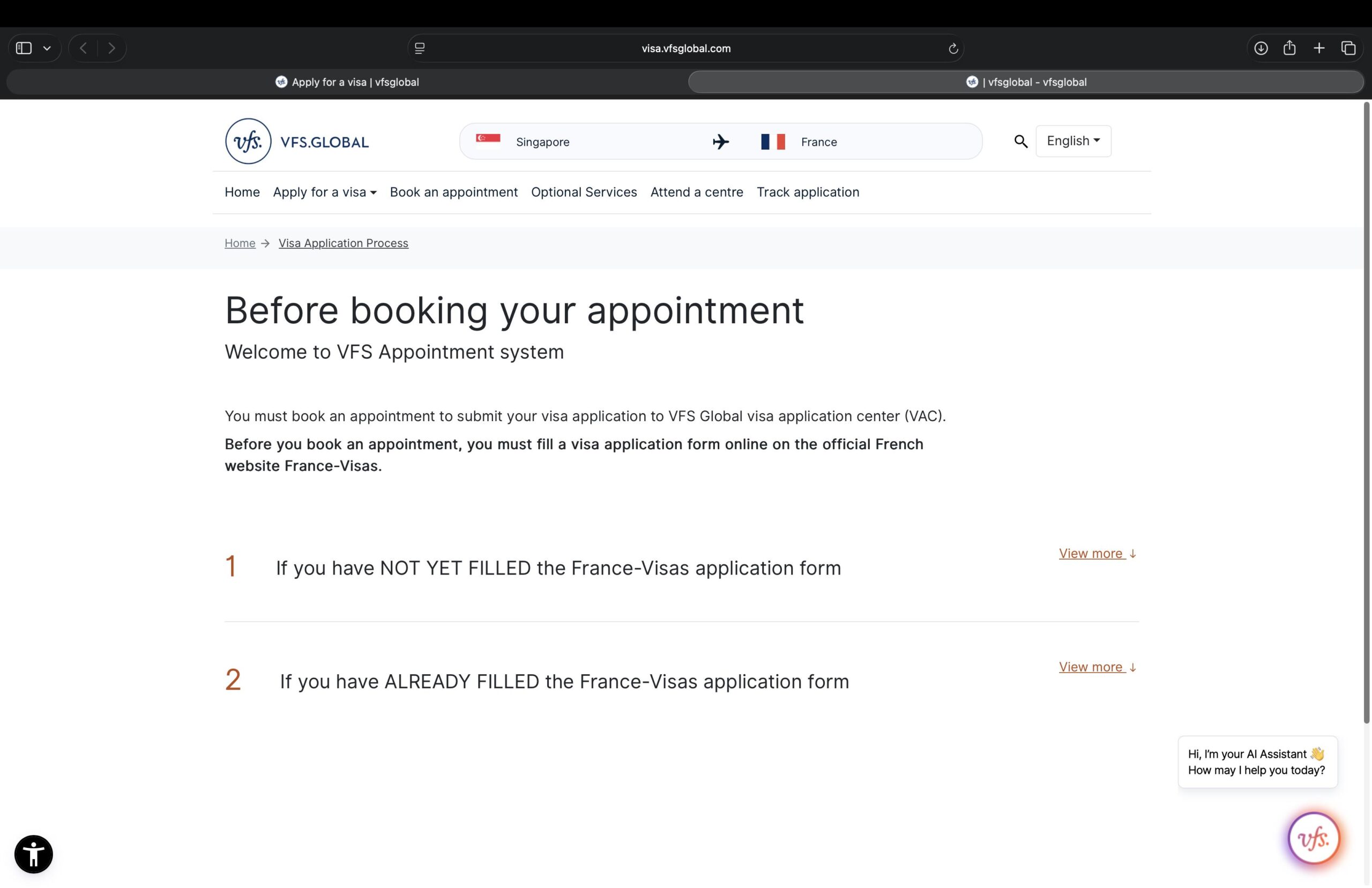Select the Track application menu item

tap(808, 192)
